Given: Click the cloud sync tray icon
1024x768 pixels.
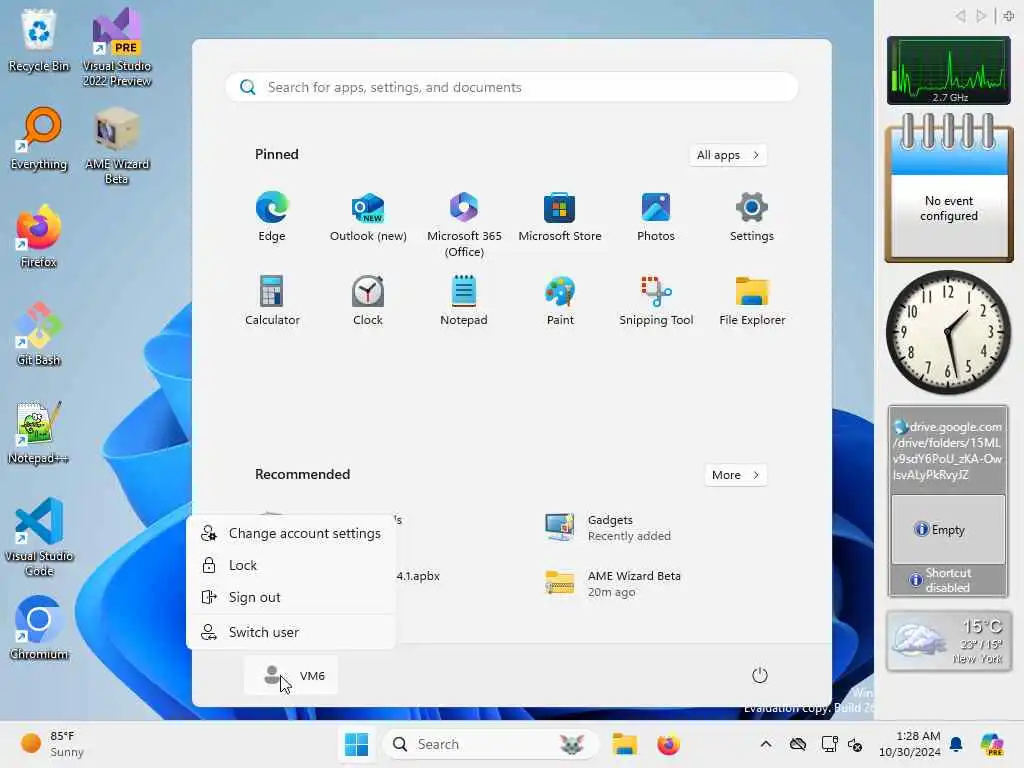Looking at the screenshot, I should click(x=797, y=744).
